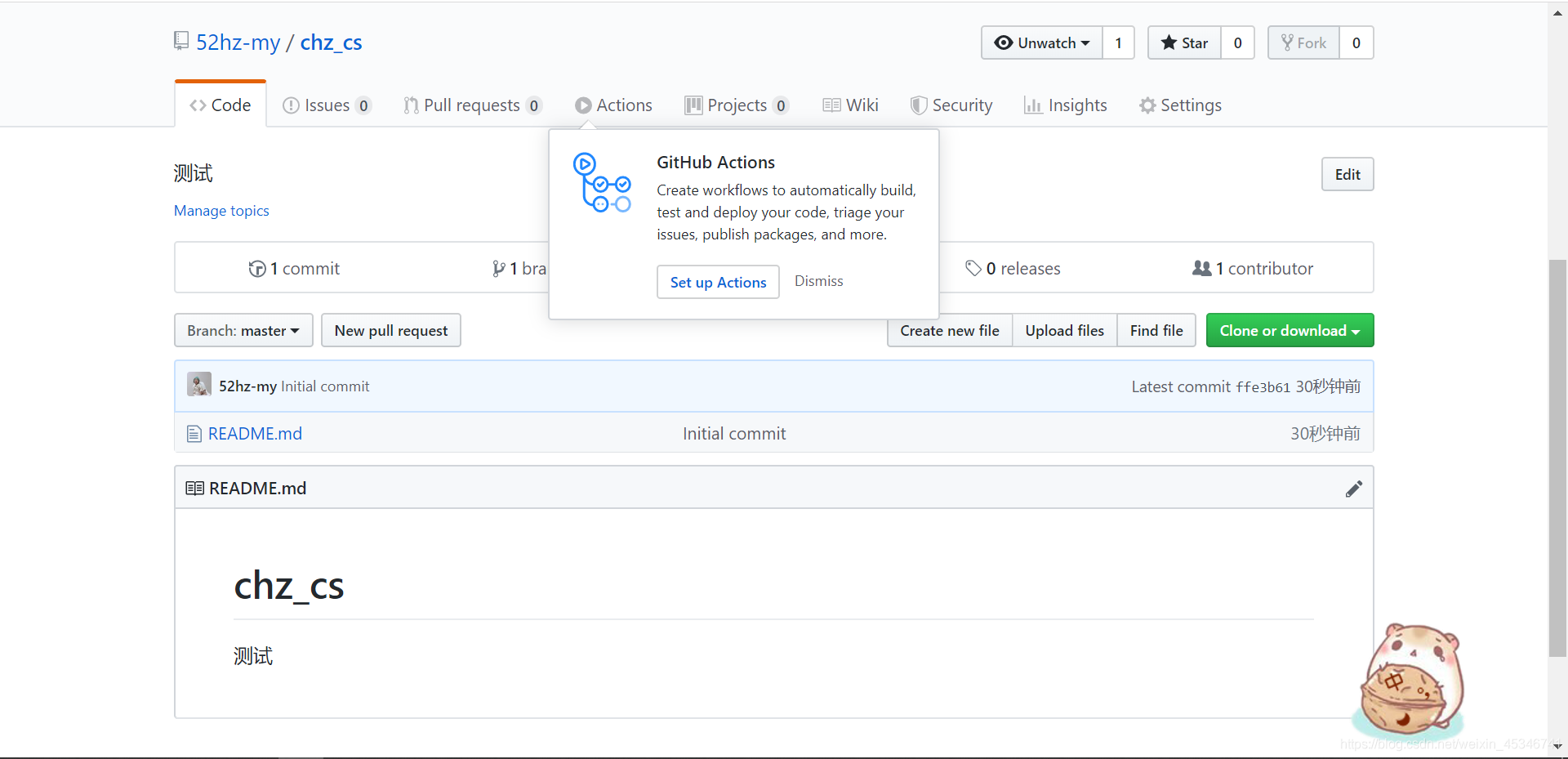
Task: Open the 52hz-my commit author link
Action: [247, 386]
